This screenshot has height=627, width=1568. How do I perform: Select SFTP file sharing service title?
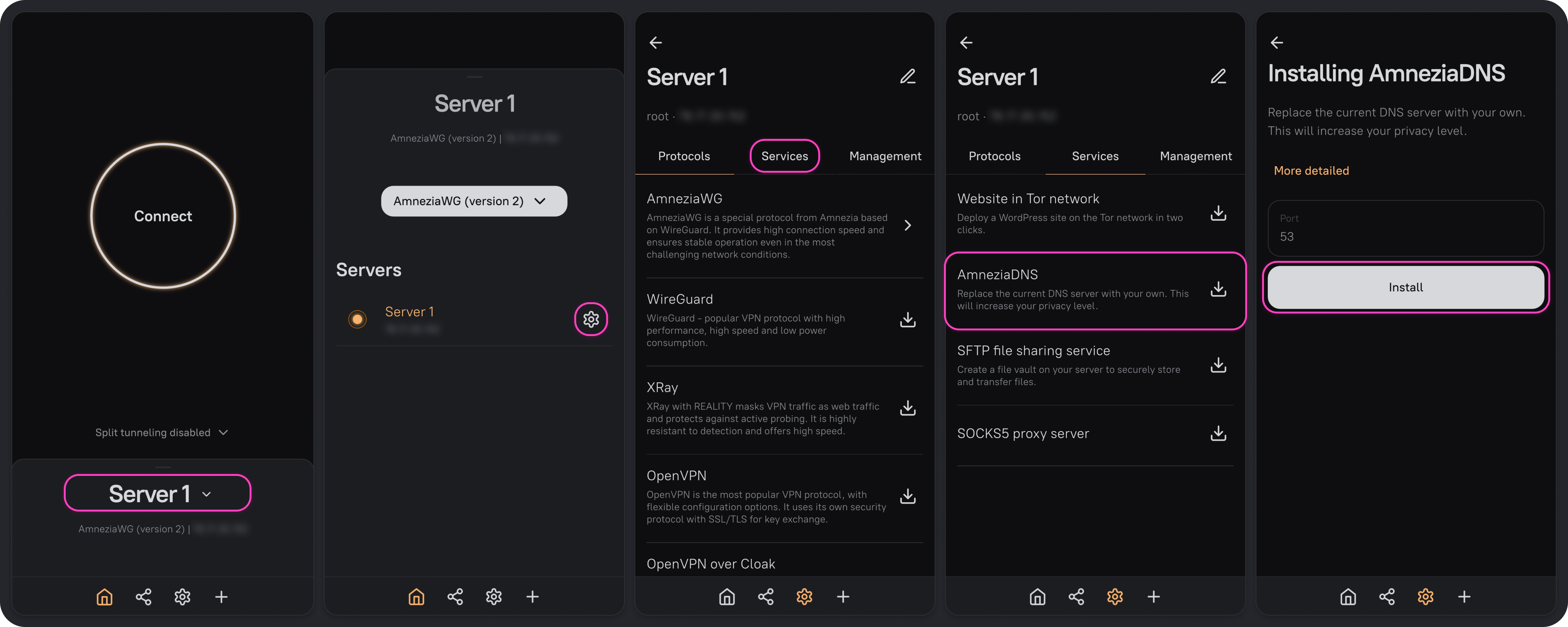pyautogui.click(x=1033, y=351)
